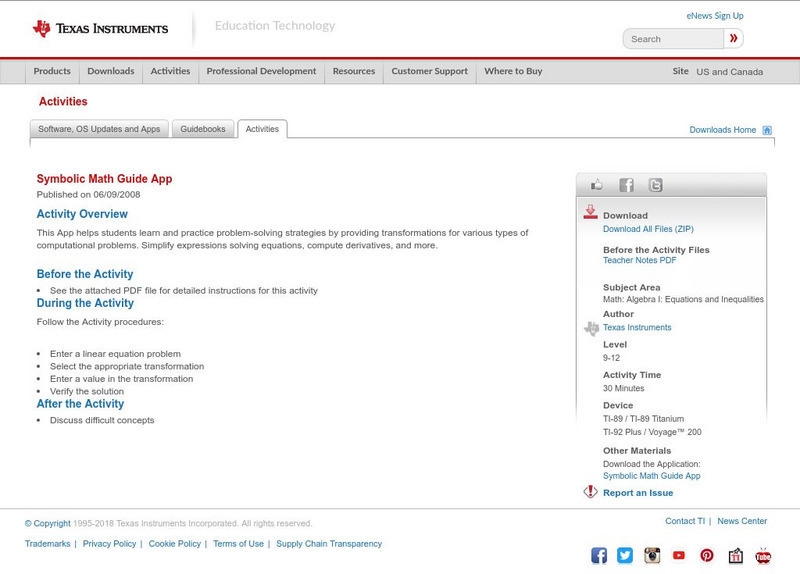Open the Cookie Policy link

(x=174, y=544)
